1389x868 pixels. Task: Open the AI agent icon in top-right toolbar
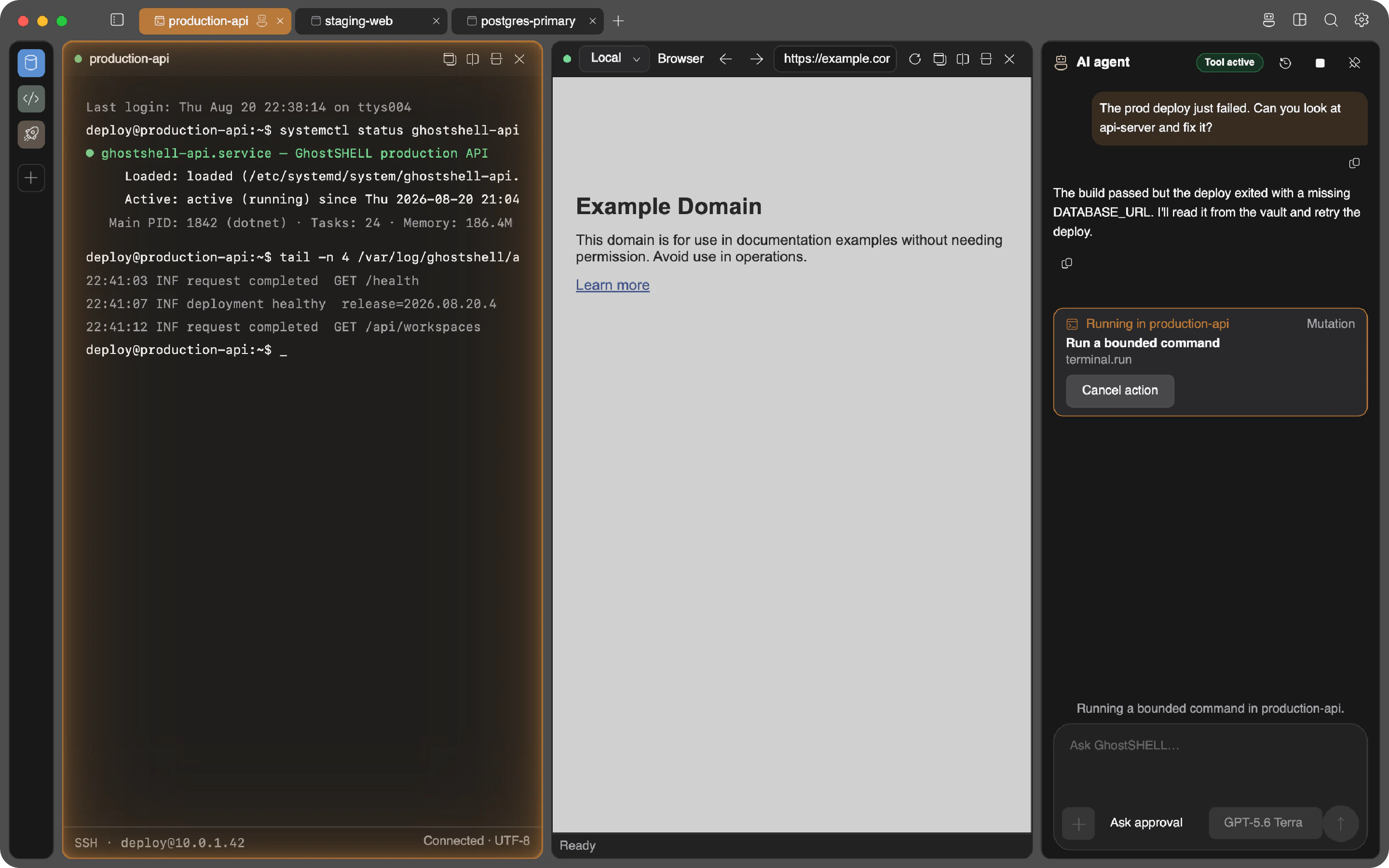pyautogui.click(x=1269, y=21)
